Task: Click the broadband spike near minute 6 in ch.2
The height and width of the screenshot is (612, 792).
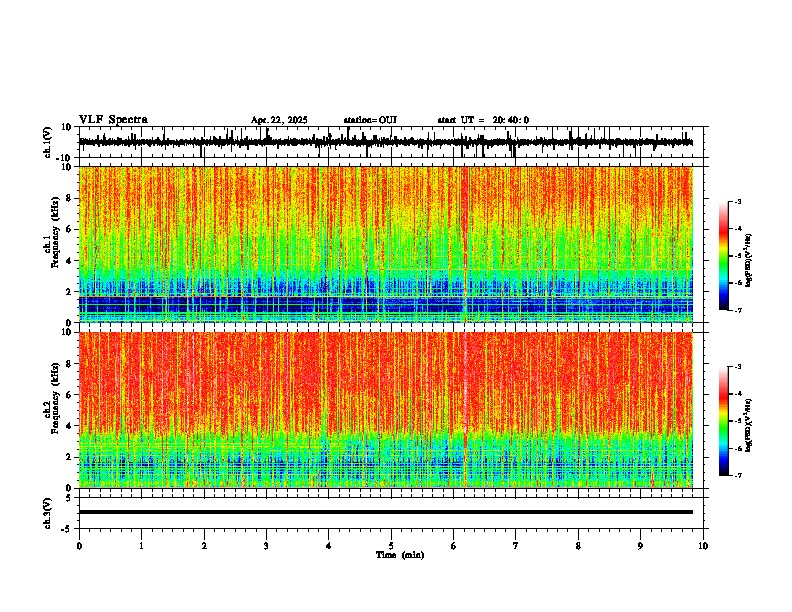Action: coord(465,410)
